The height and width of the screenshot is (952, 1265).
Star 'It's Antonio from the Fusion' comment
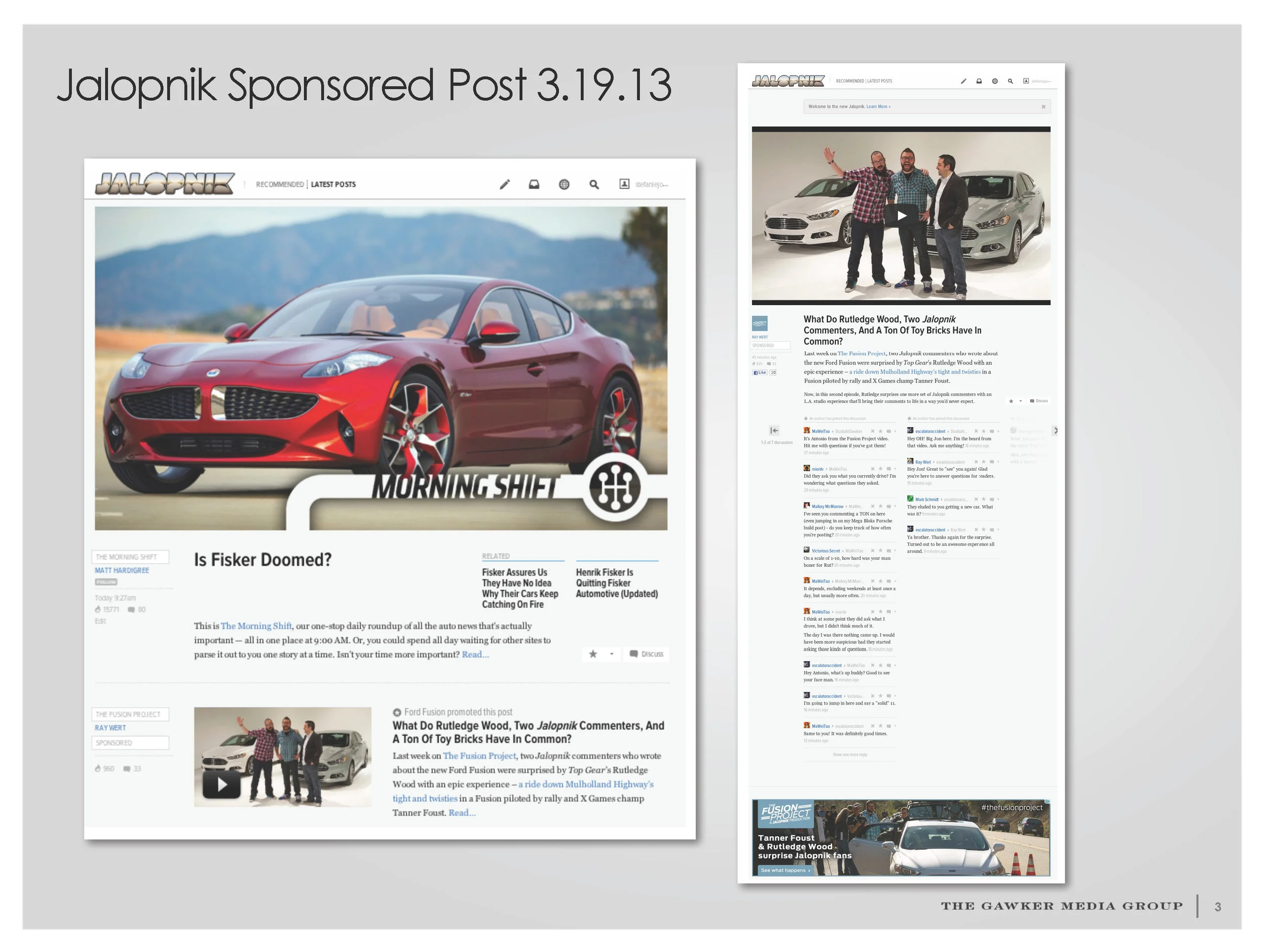tap(881, 431)
